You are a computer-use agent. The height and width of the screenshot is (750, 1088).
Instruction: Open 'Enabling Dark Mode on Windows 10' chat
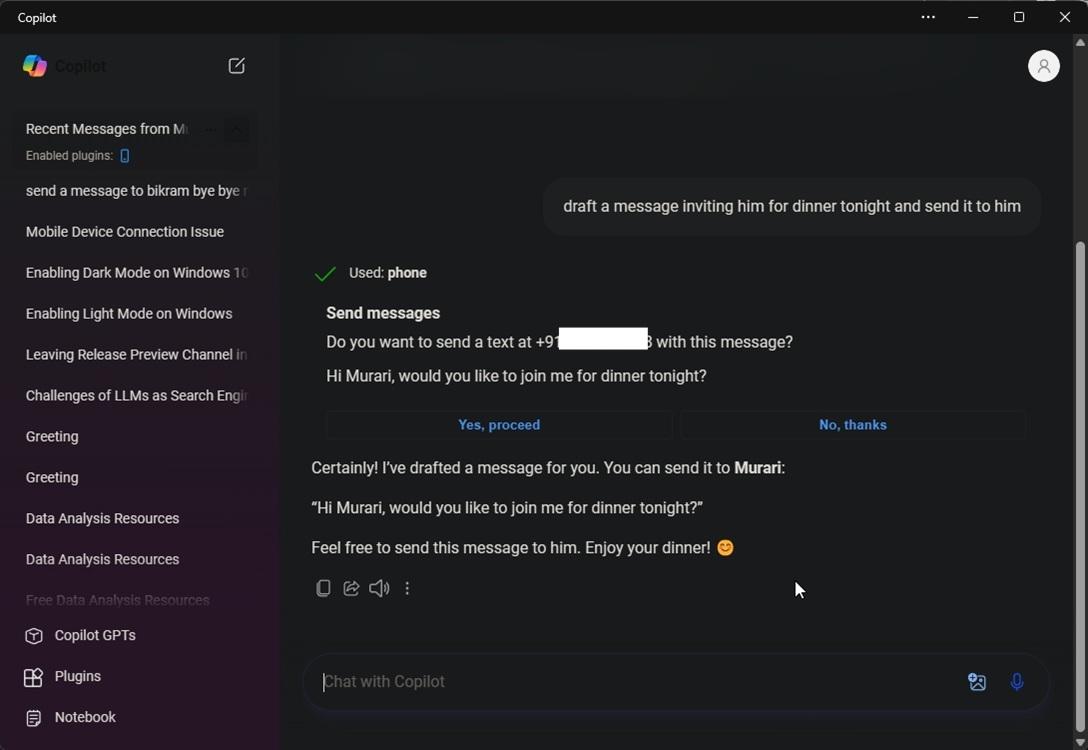pyautogui.click(x=135, y=273)
